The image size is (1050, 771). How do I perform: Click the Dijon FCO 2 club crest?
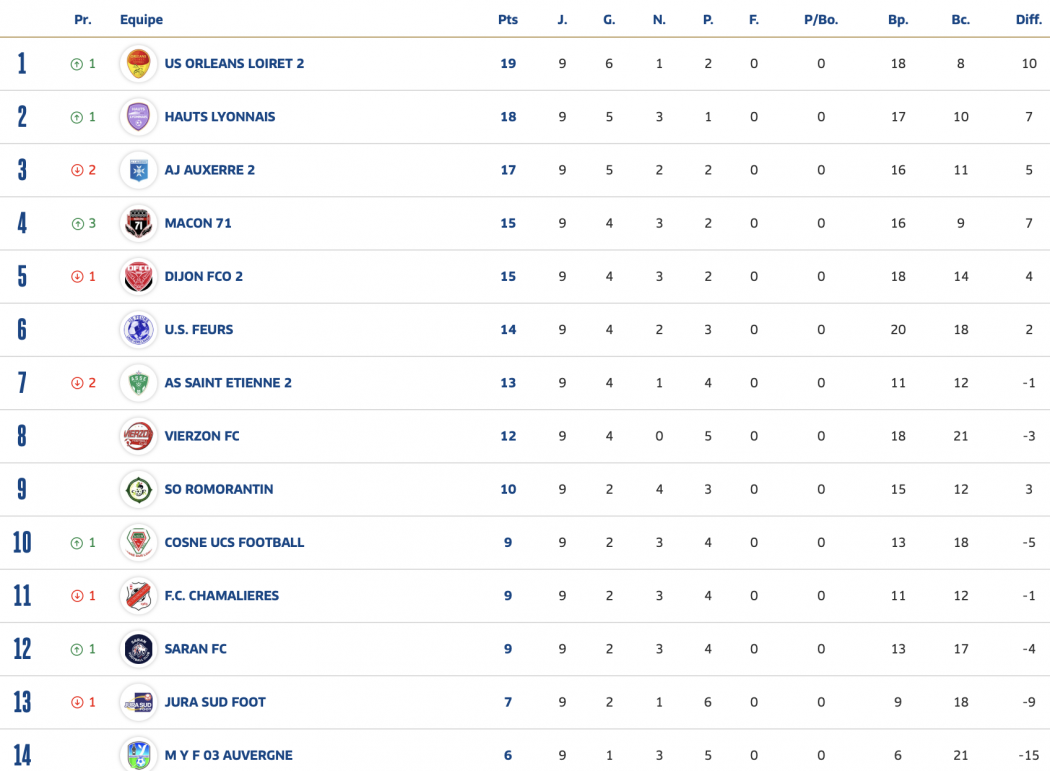(x=138, y=276)
